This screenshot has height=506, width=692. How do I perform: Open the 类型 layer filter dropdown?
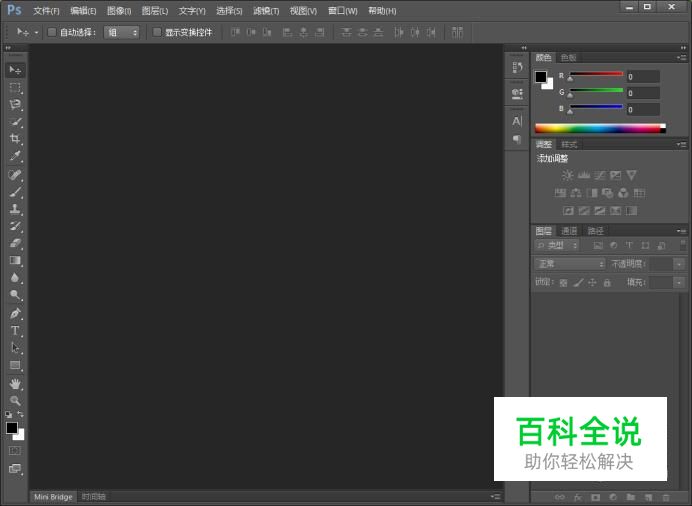click(557, 246)
